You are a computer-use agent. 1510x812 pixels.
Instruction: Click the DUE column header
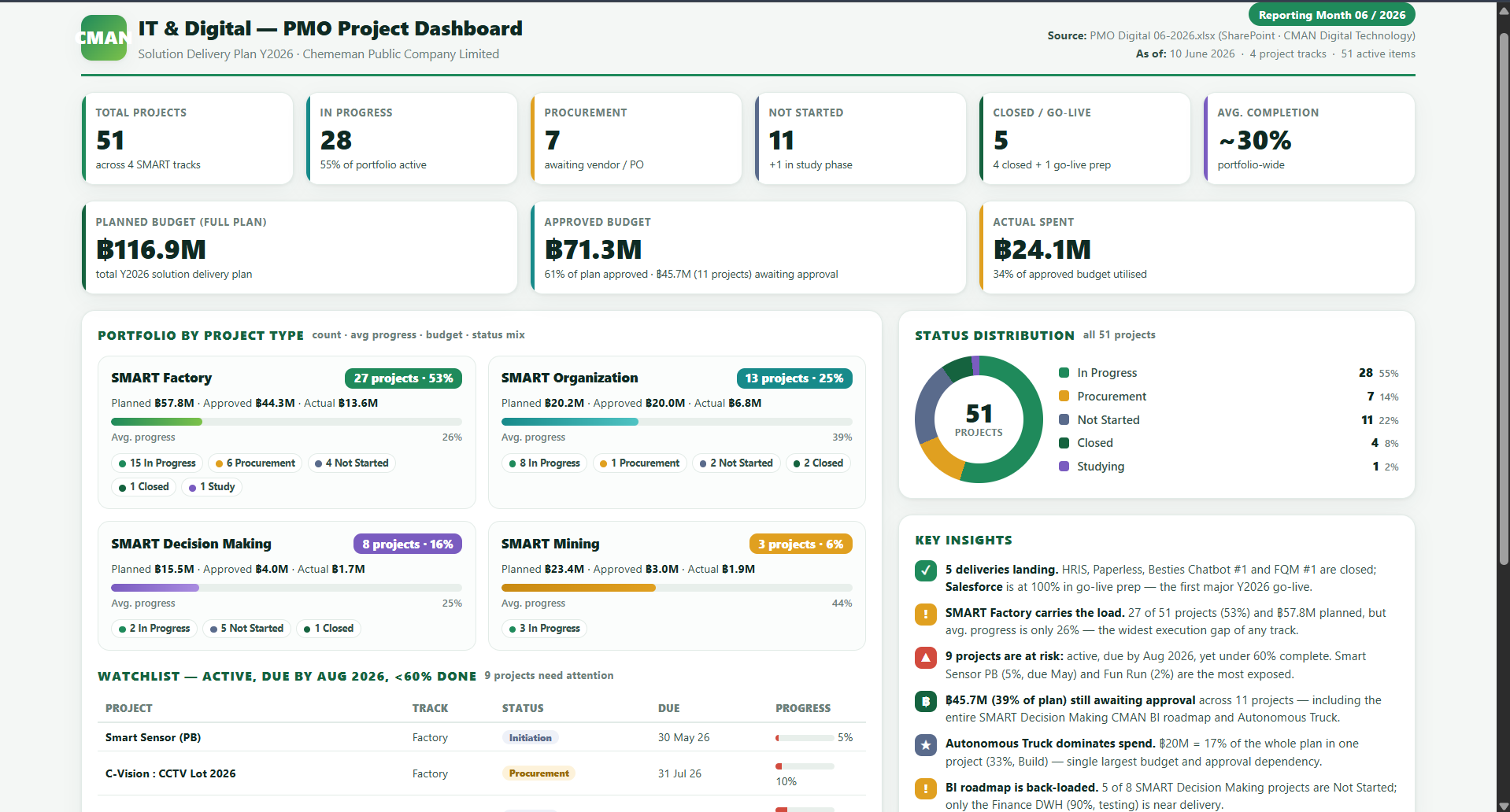669,708
